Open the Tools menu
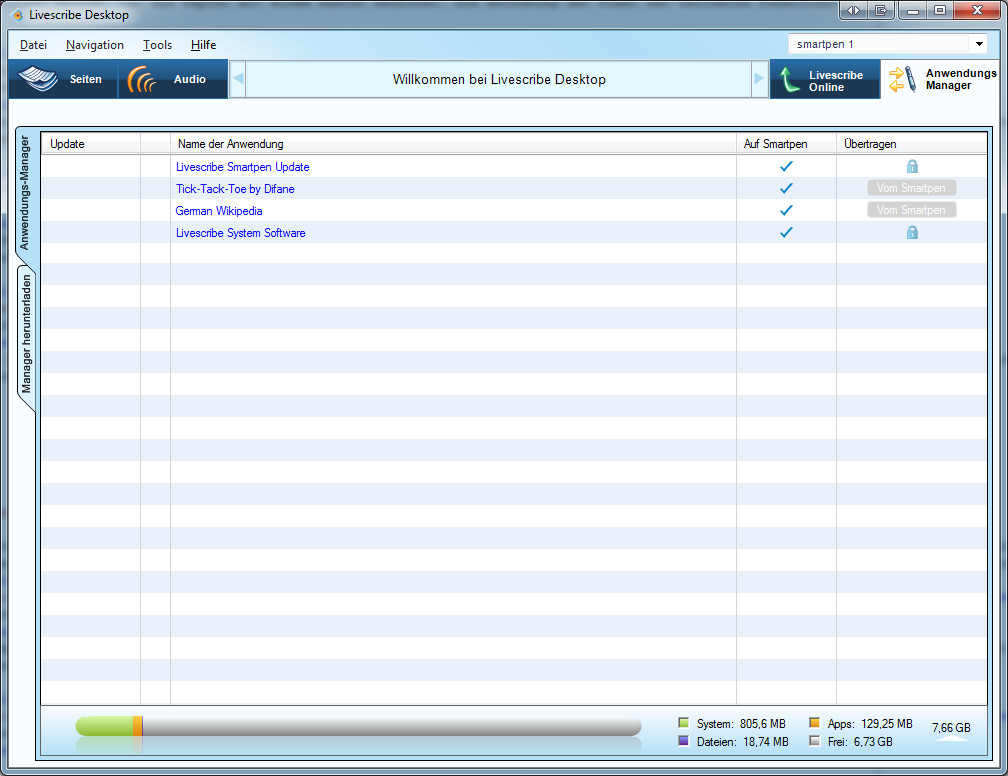Image resolution: width=1008 pixels, height=776 pixels. [158, 45]
